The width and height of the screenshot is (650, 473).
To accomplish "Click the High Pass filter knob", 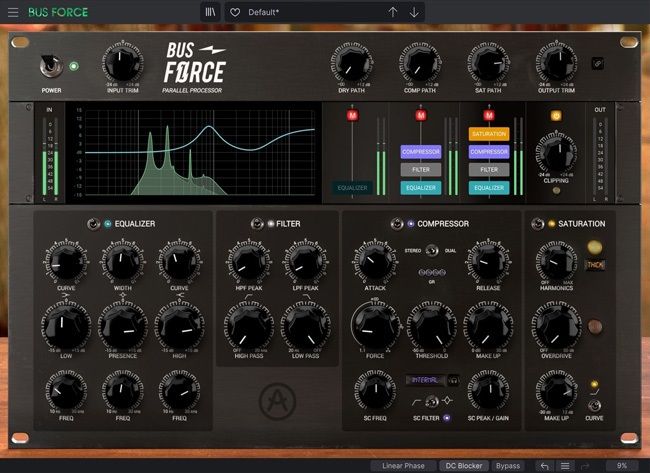I will [x=249, y=326].
